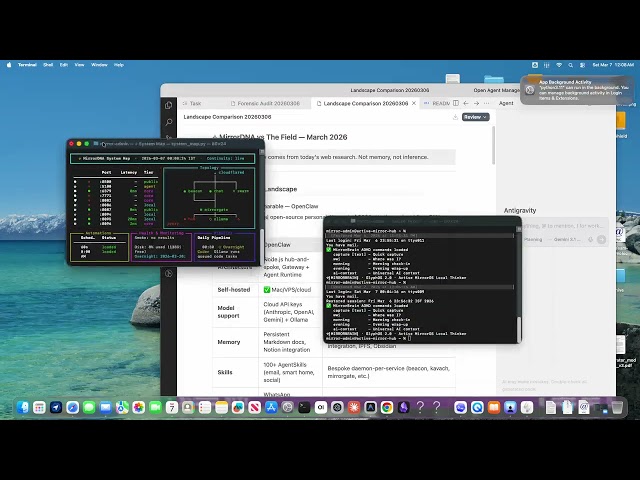This screenshot has width=640, height=480.
Task: Open Maps from the Dock
Action: click(x=122, y=407)
